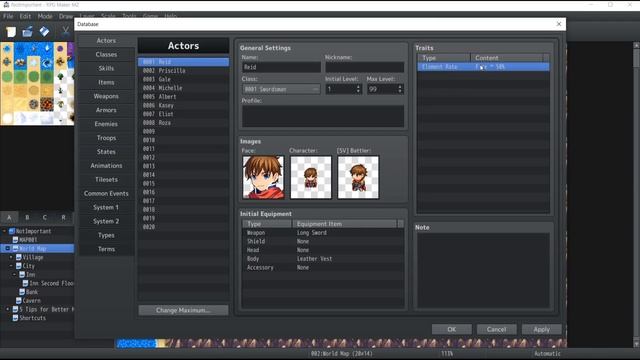The width and height of the screenshot is (640, 360).
Task: Select the Element Rate trait row
Action: pos(483,67)
